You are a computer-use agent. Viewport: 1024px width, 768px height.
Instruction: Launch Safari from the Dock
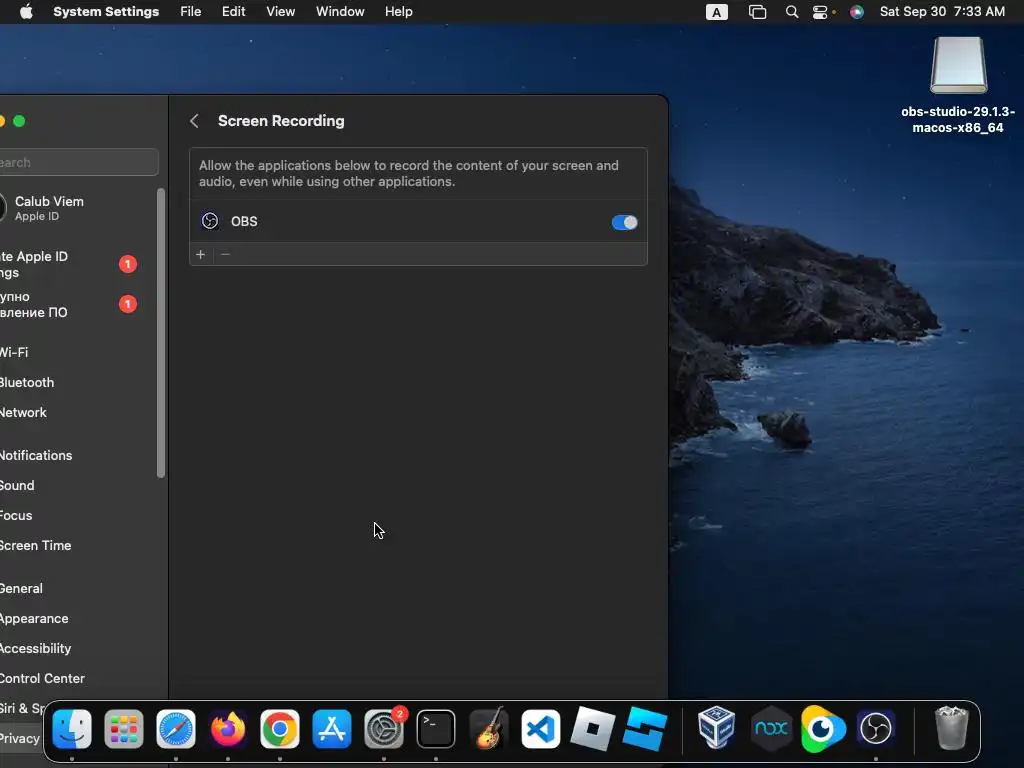coord(176,729)
